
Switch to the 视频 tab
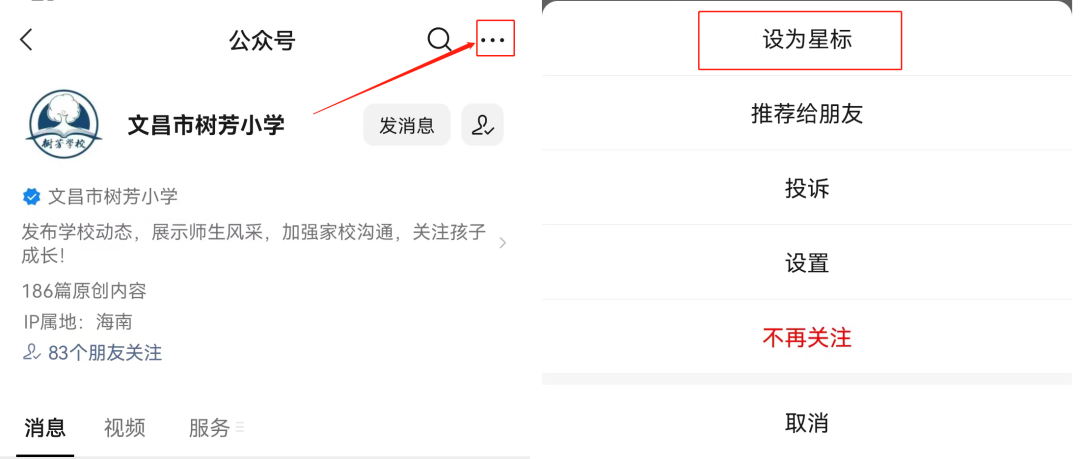point(125,428)
